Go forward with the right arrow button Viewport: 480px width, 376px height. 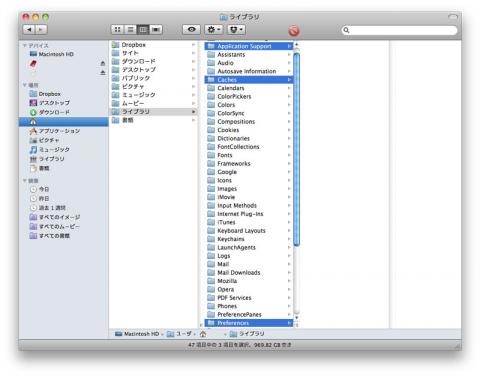(x=41, y=29)
